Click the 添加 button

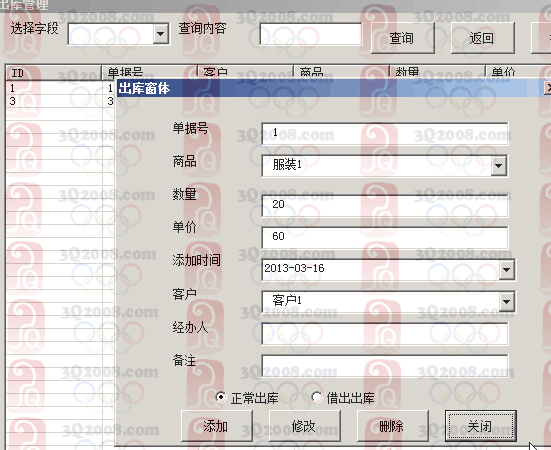[x=216, y=426]
